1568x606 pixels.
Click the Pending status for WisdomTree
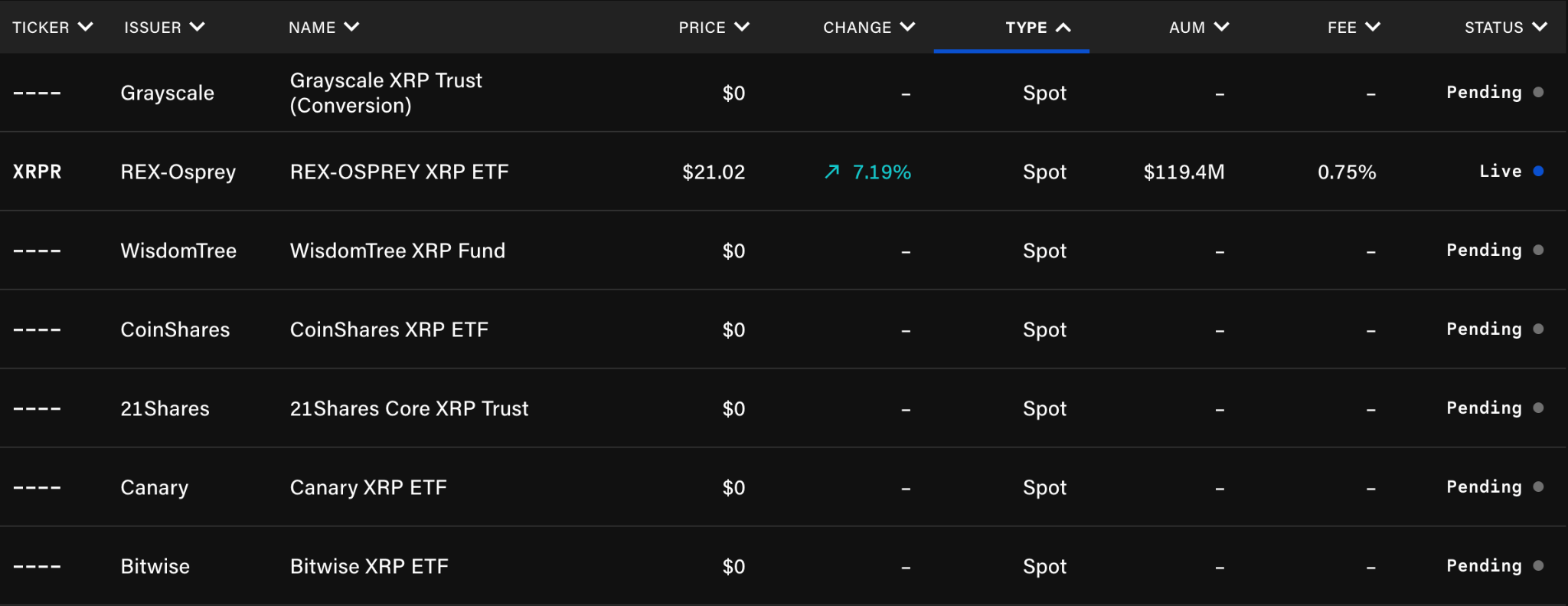pos(1484,251)
